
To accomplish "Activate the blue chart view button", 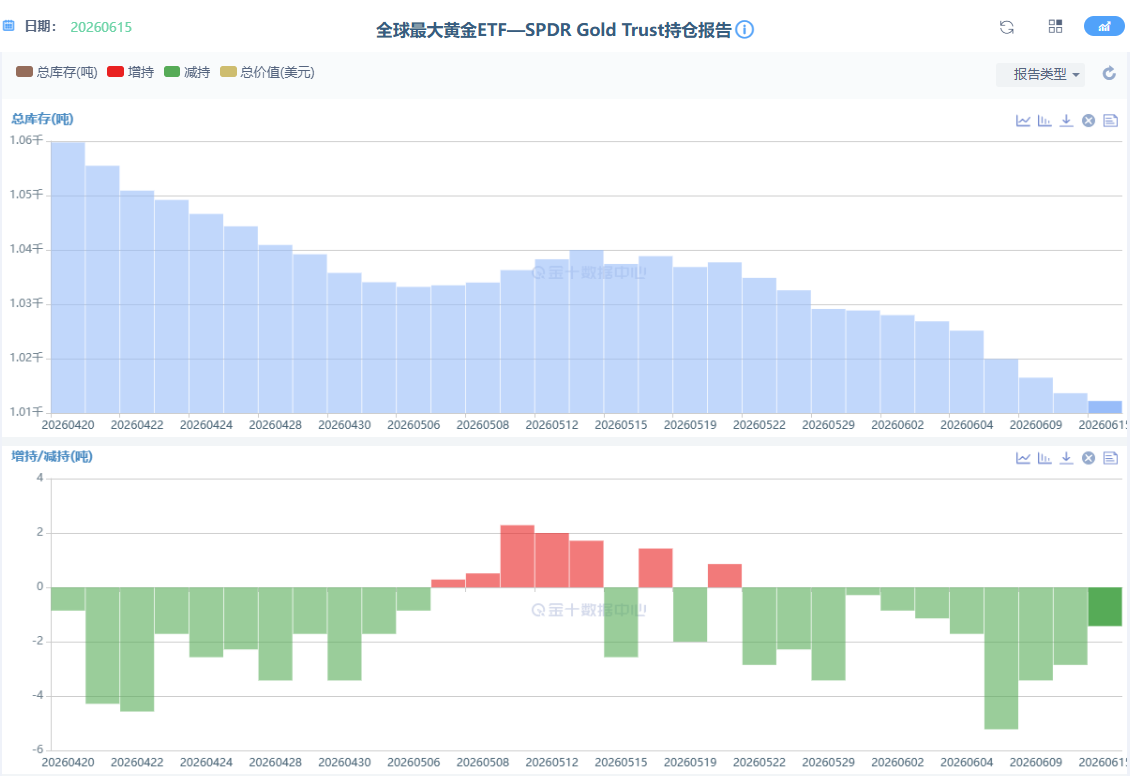I will tap(1104, 27).
